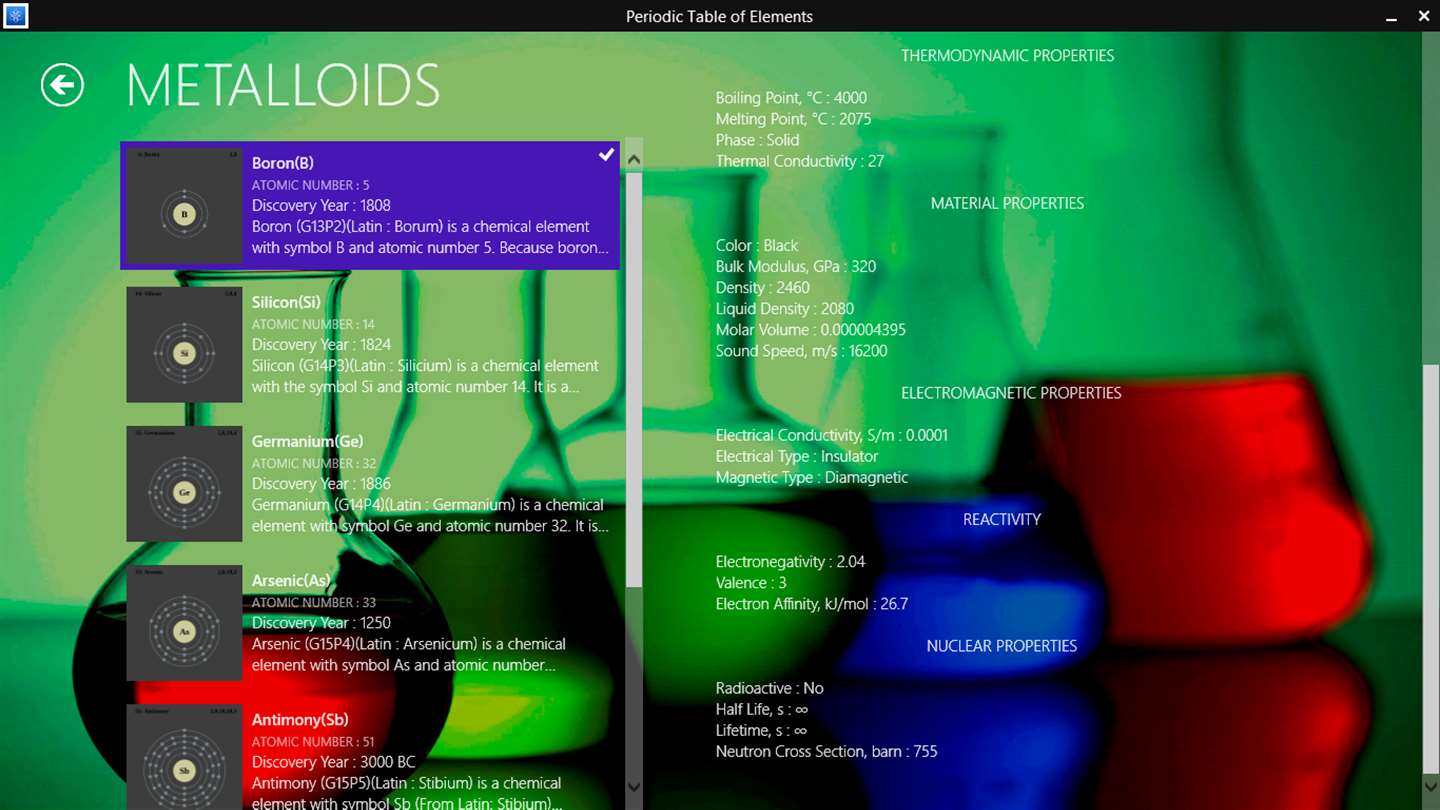
Task: Click Boron's ATOMIC NUMBER : 5 label
Action: click(x=311, y=185)
